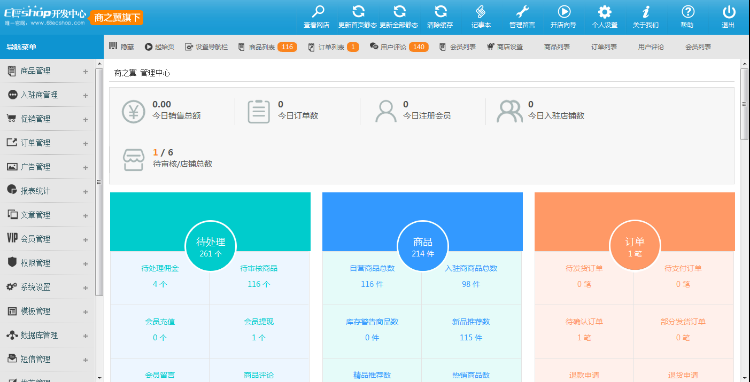750x382 pixels.
Task: Click the single-person icon for 今日注册会员
Action: click(386, 112)
